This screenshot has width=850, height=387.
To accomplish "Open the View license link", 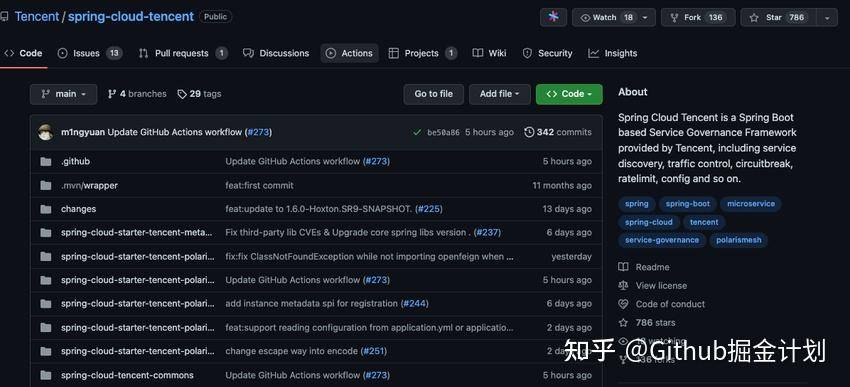I will [661, 286].
